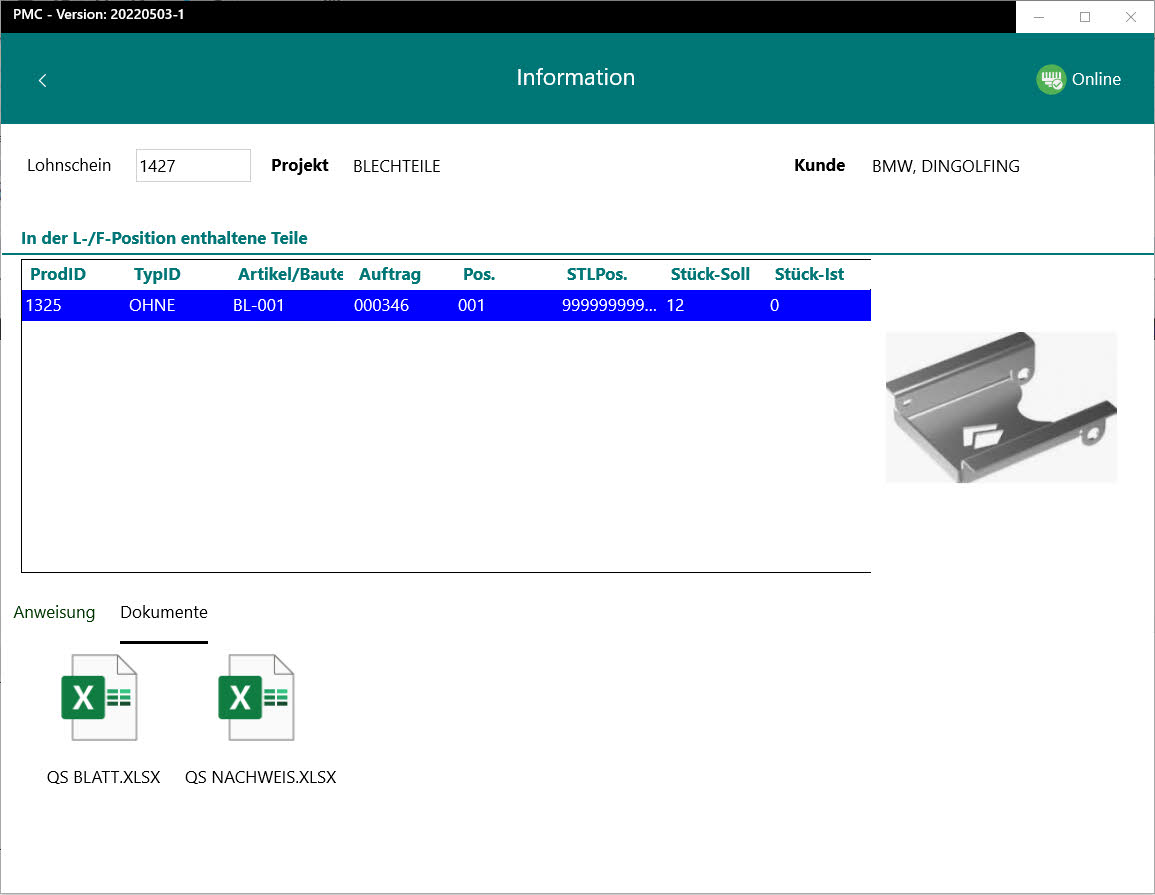Click 'In der L-/F-Position enthaltene Teile' heading
Image resolution: width=1155 pixels, height=895 pixels.
(164, 238)
